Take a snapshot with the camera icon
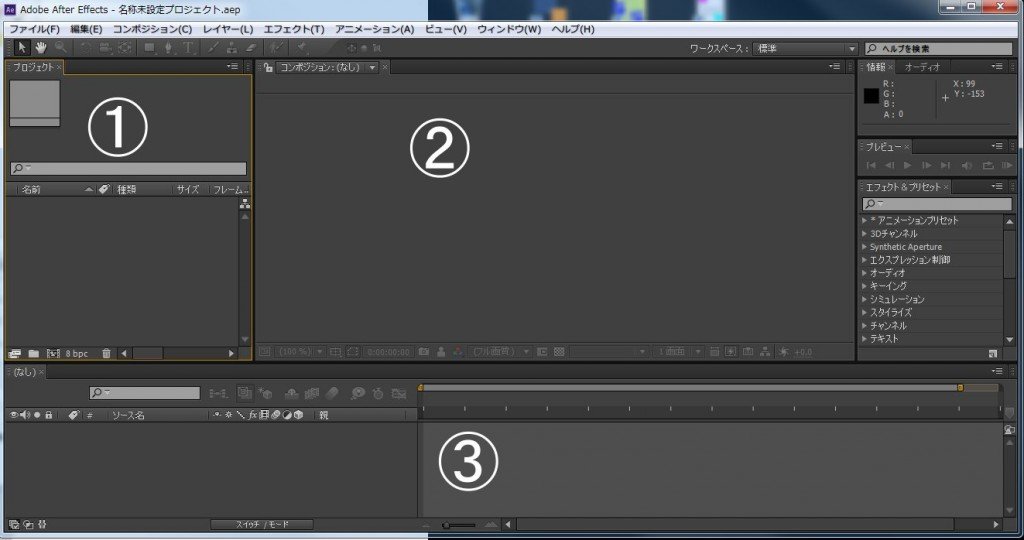The image size is (1024, 540). [x=424, y=351]
